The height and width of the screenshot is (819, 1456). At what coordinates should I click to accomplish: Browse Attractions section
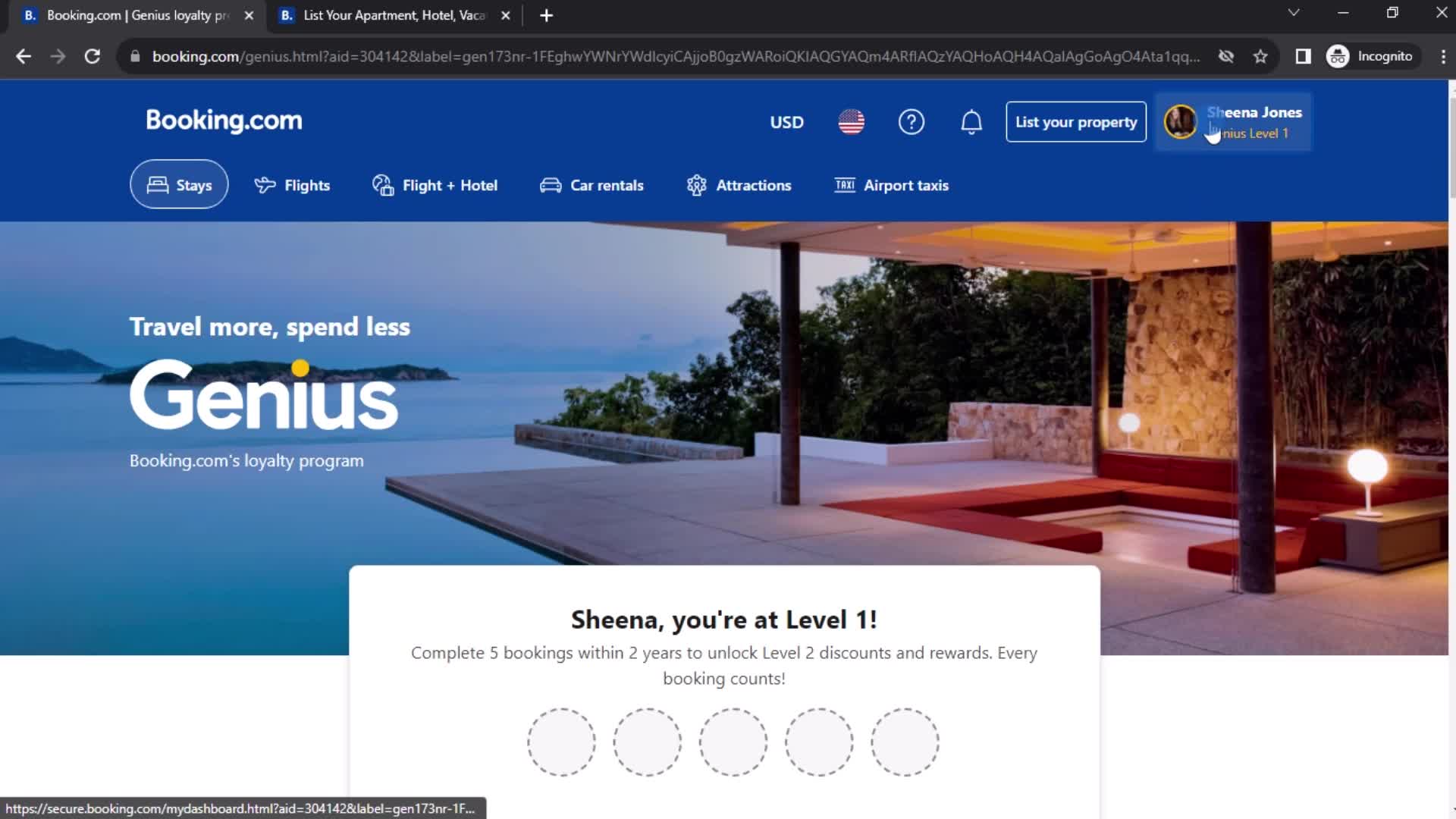[x=739, y=185]
